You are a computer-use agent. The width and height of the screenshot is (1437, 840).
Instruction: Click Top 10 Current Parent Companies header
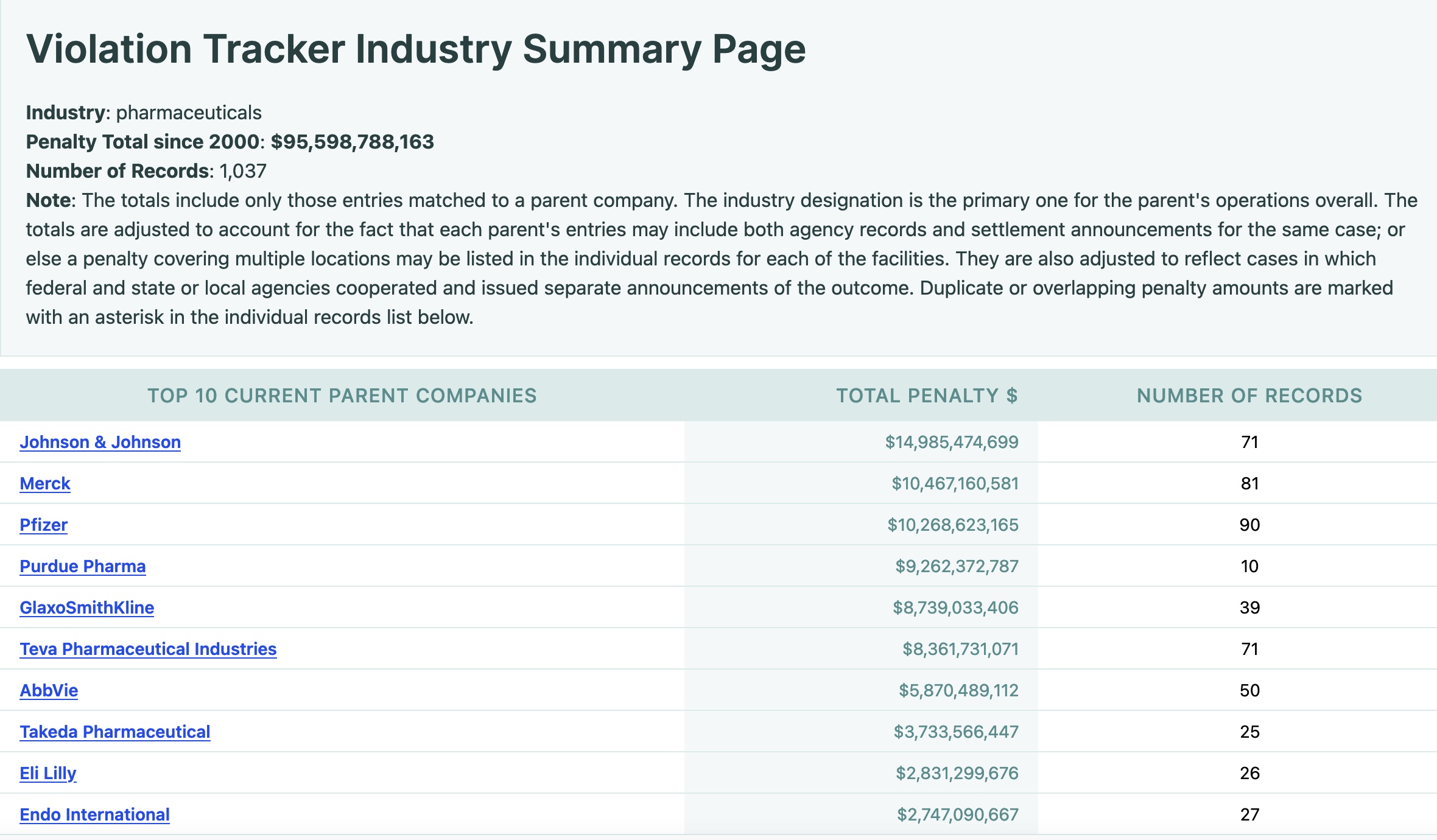(342, 396)
